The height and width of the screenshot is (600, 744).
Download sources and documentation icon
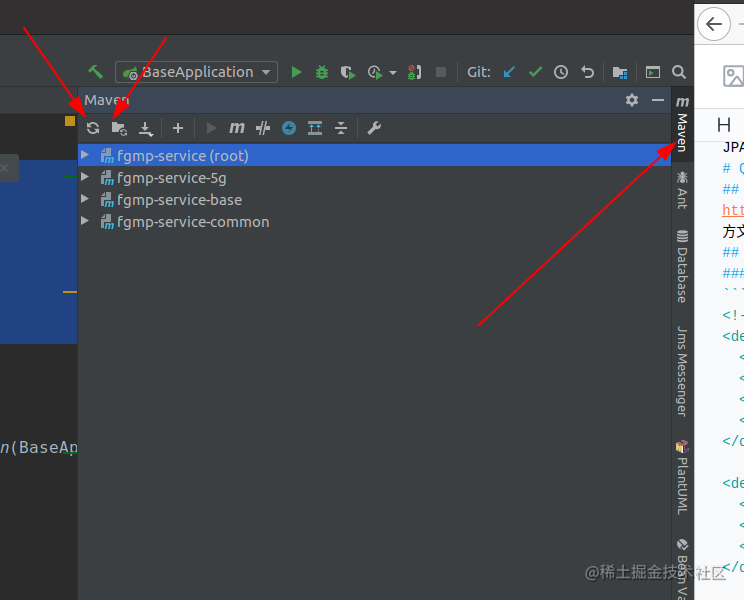pos(146,129)
